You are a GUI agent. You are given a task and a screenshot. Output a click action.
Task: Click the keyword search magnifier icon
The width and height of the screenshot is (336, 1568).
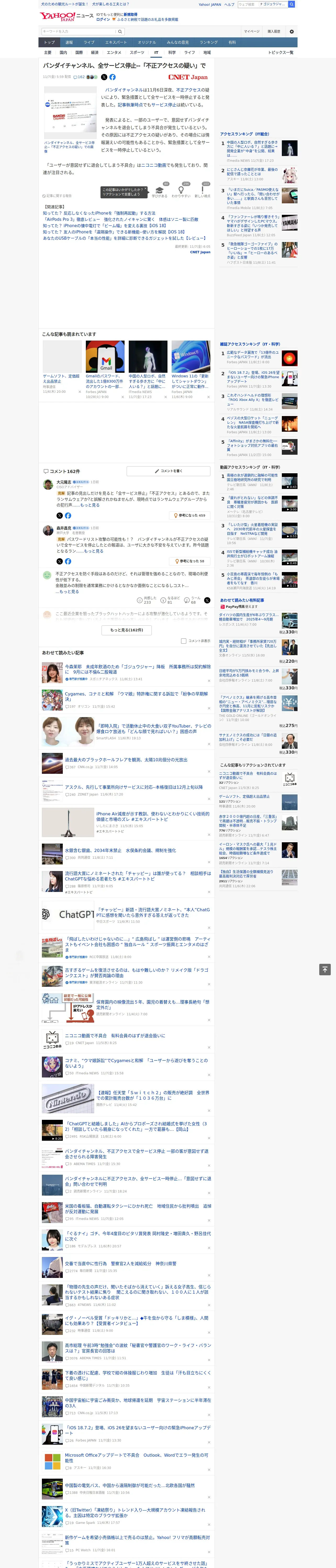120,32
